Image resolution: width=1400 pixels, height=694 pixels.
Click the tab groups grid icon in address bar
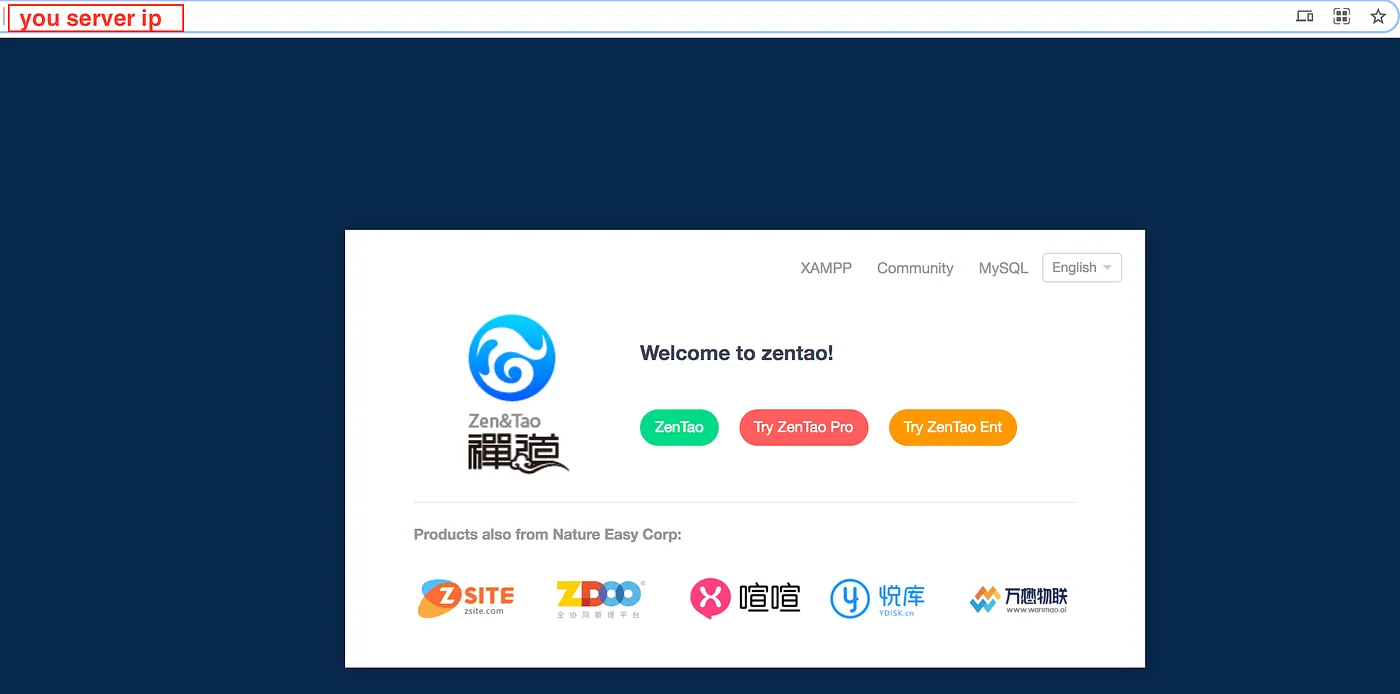tap(1342, 16)
